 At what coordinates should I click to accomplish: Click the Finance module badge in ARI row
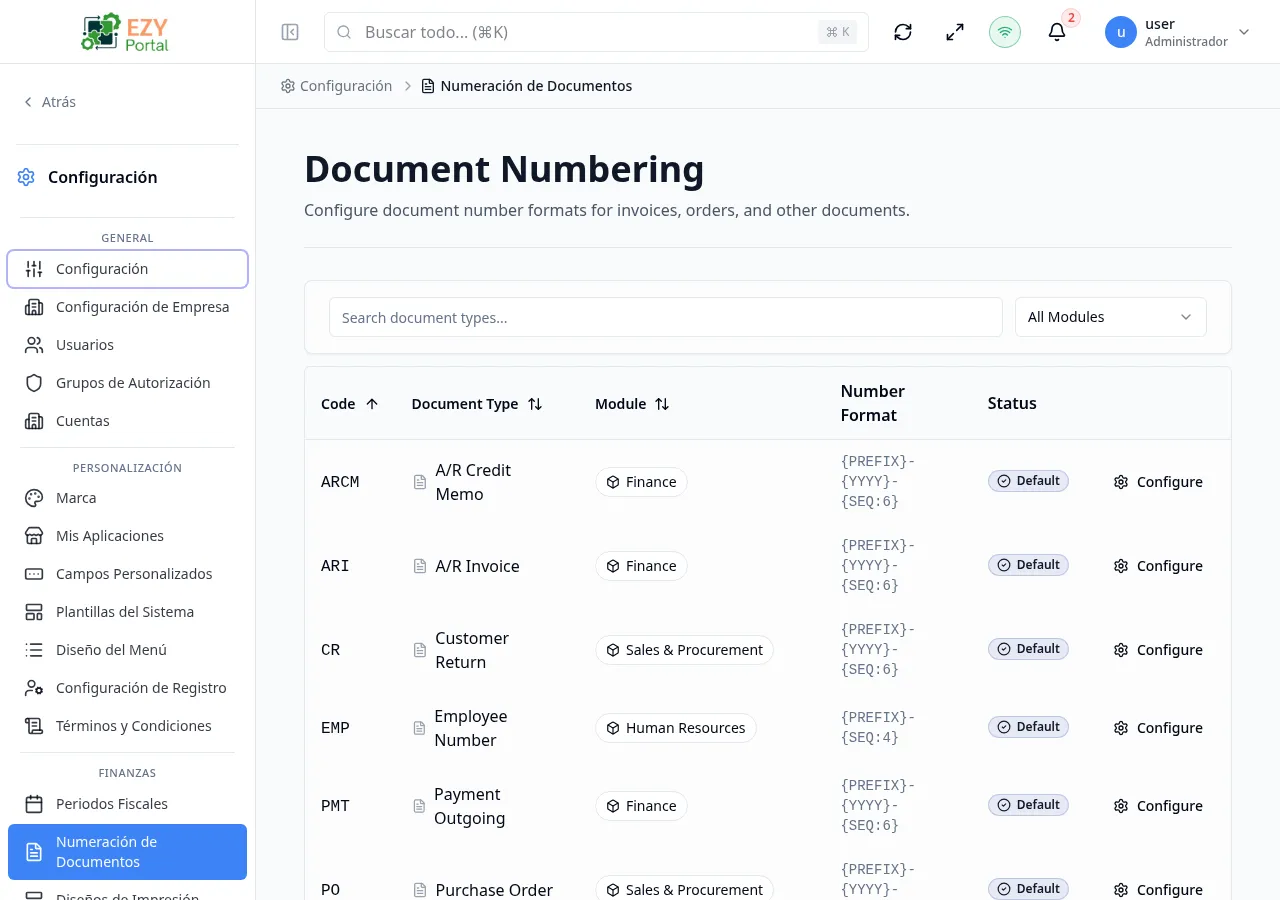click(x=641, y=566)
